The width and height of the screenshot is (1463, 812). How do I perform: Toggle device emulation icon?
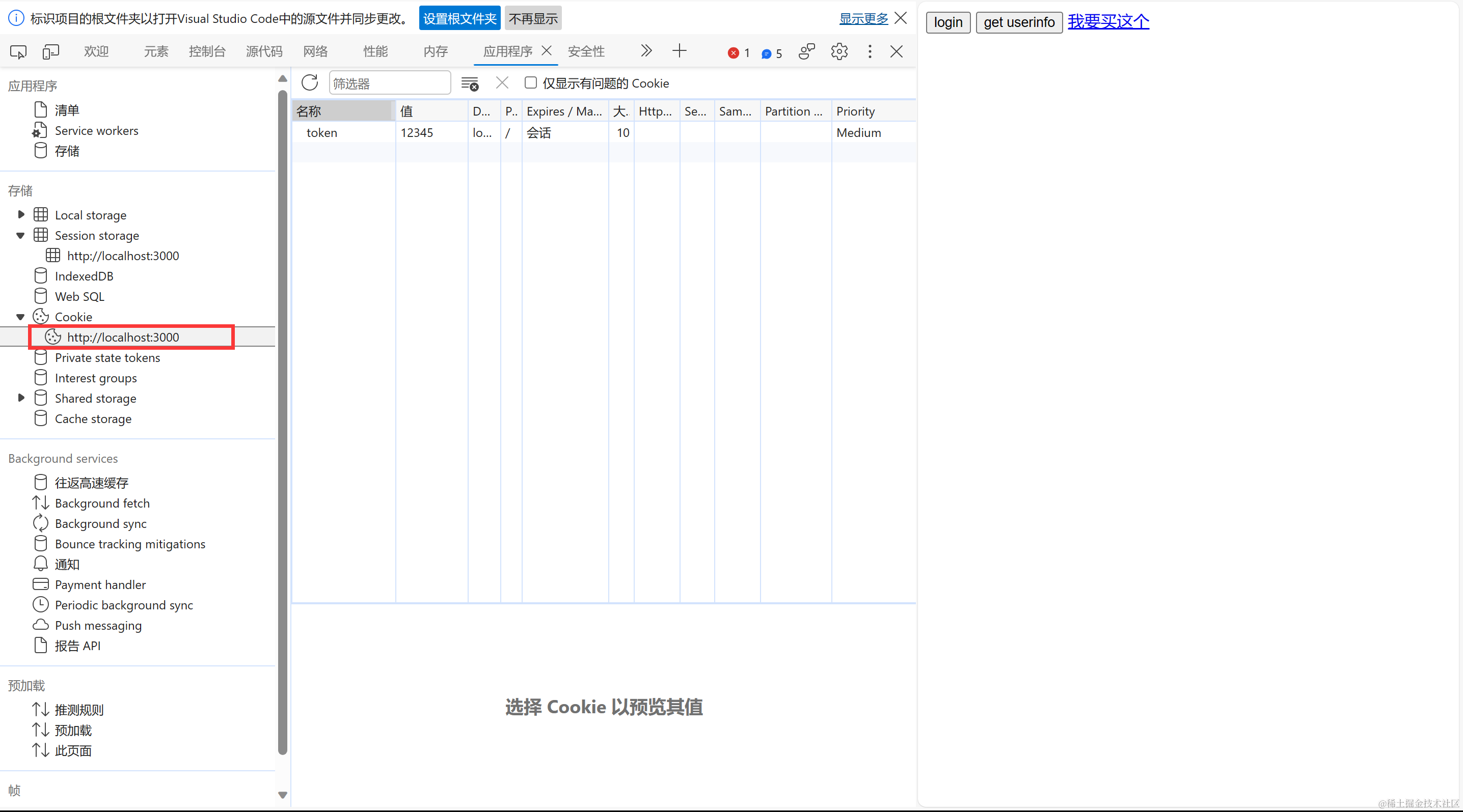50,51
